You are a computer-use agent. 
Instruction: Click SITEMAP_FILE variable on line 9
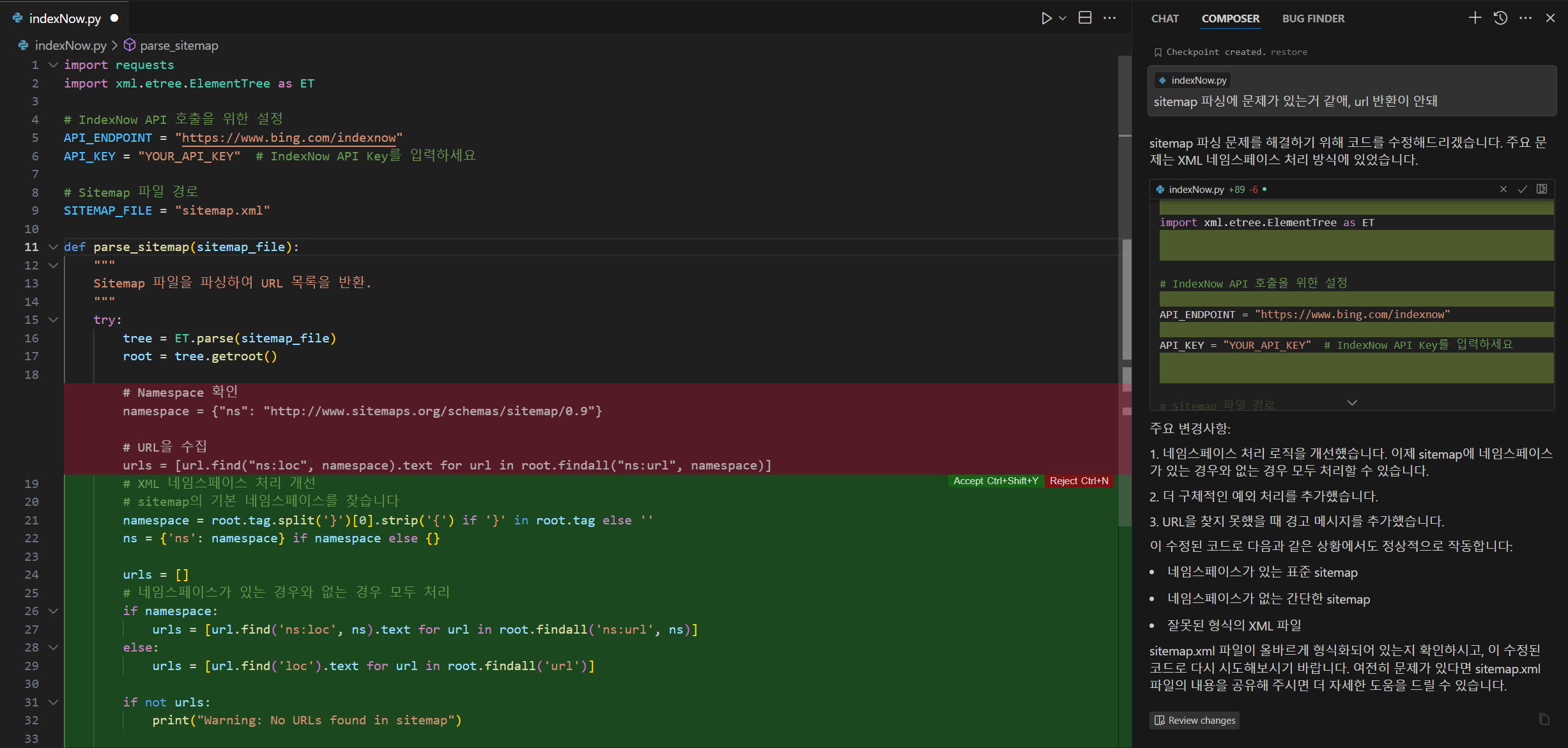pos(107,211)
